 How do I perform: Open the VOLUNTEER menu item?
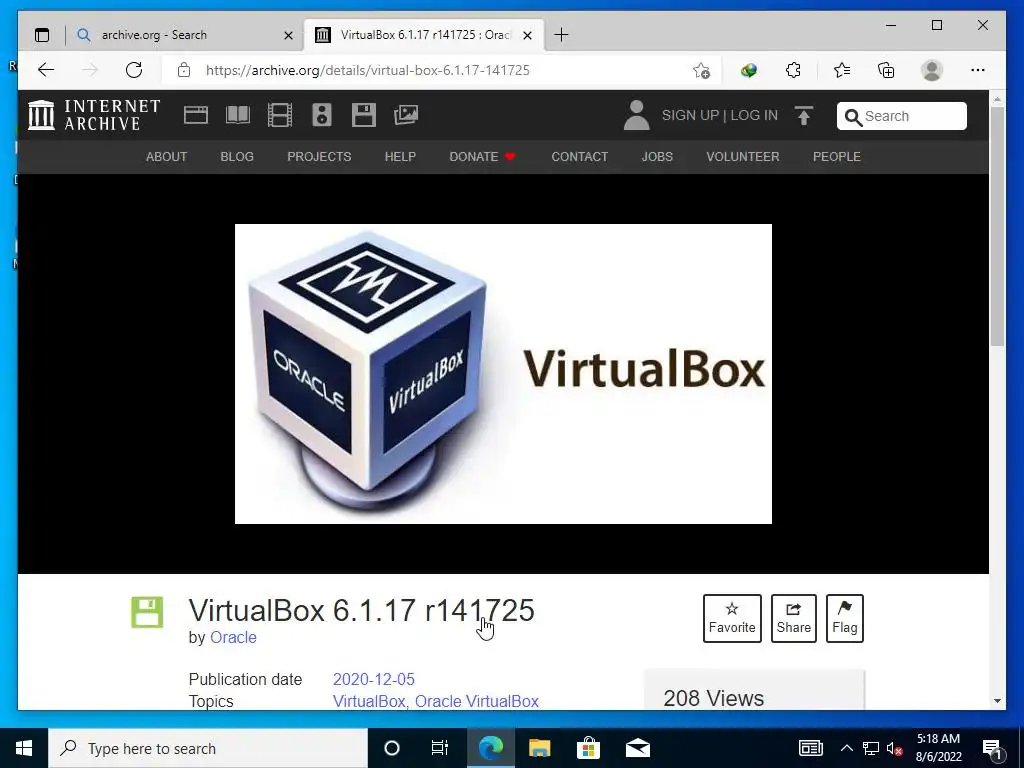(x=743, y=157)
